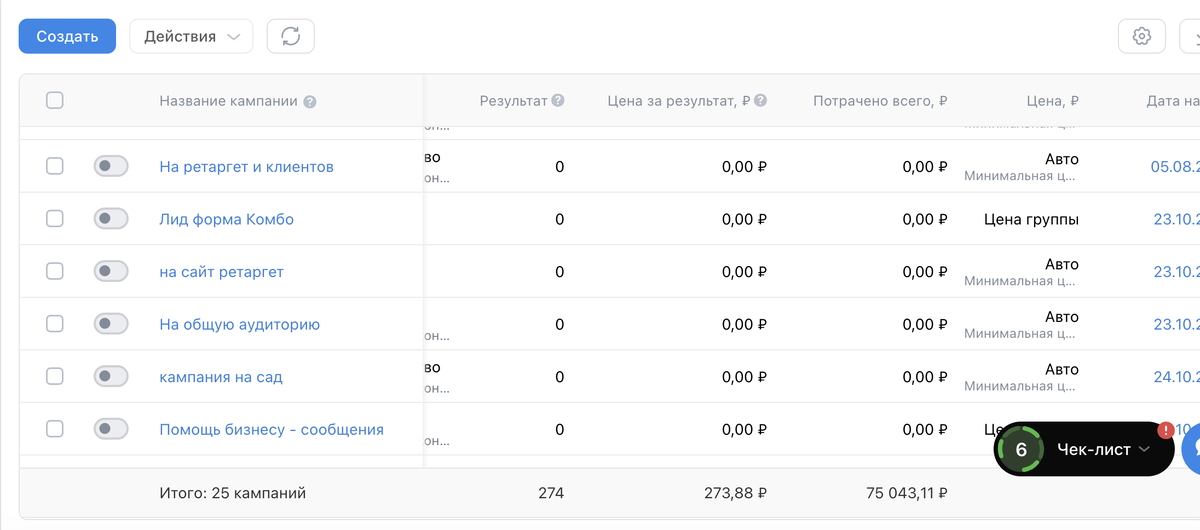Select all campaigns with header checkbox
This screenshot has height=530, width=1200.
tap(55, 100)
